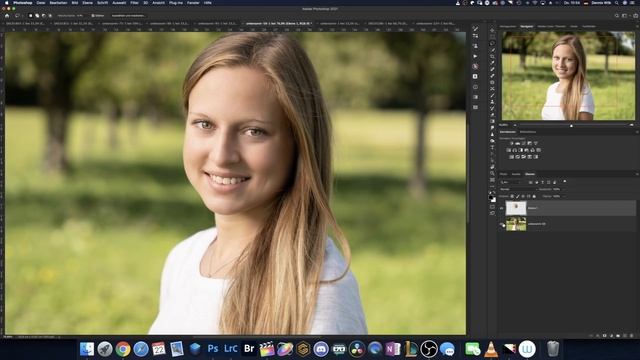Click the Weiche Kante input field

(80, 16)
